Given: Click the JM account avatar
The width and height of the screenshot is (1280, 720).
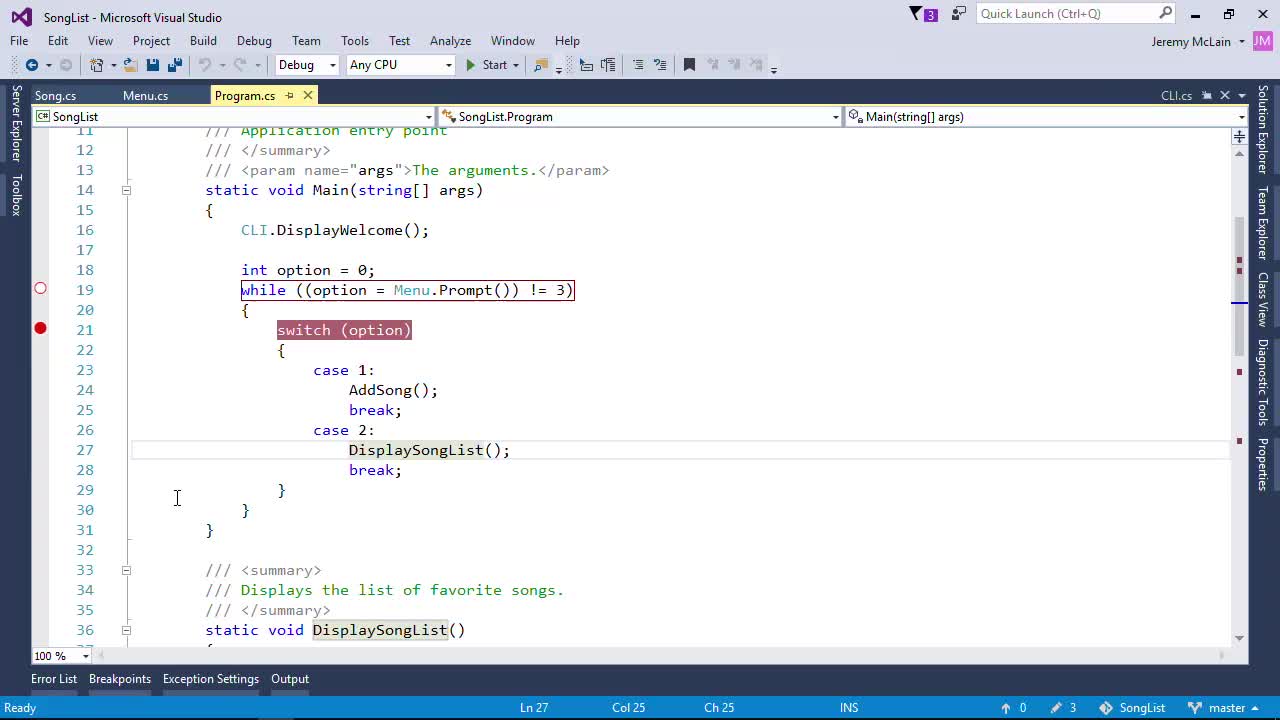Looking at the screenshot, I should [x=1263, y=41].
